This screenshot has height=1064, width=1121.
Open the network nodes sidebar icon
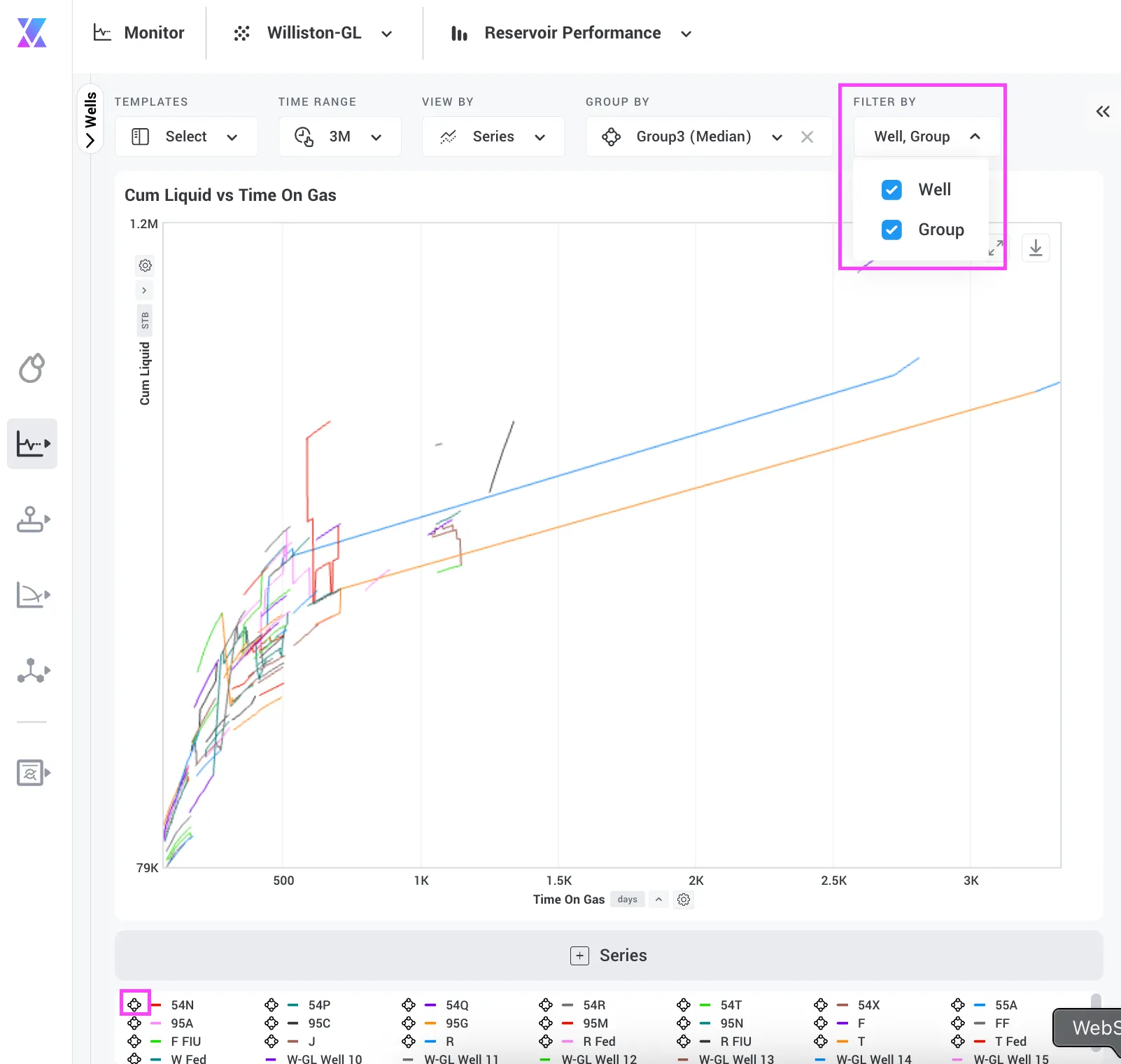coord(33,671)
